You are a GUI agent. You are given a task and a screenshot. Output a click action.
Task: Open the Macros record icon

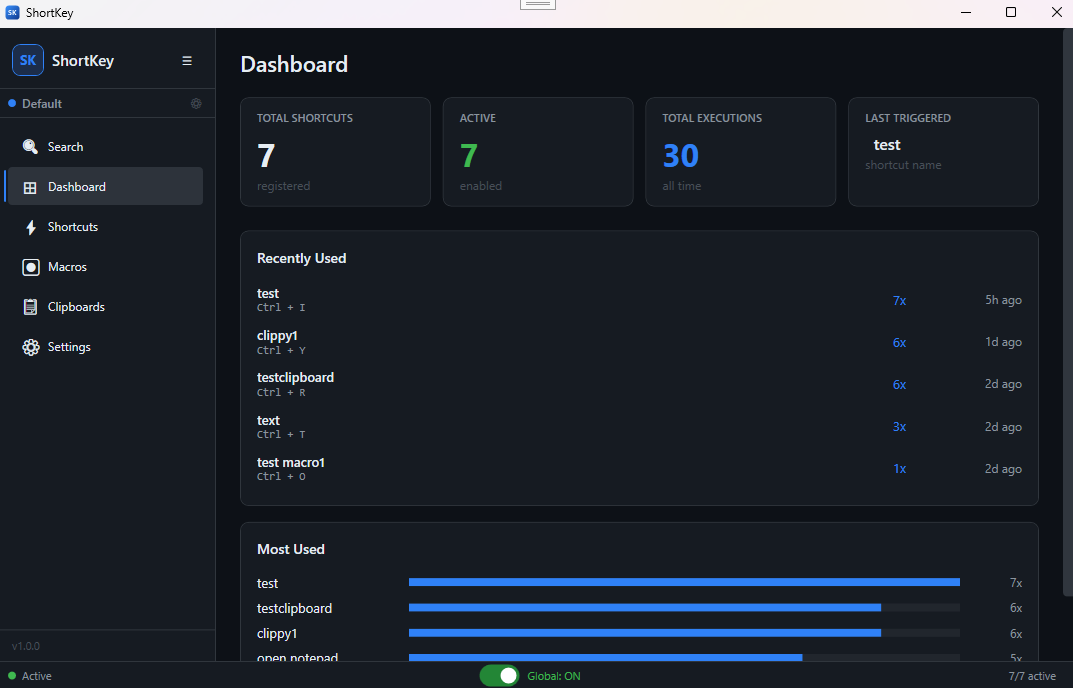click(x=31, y=266)
